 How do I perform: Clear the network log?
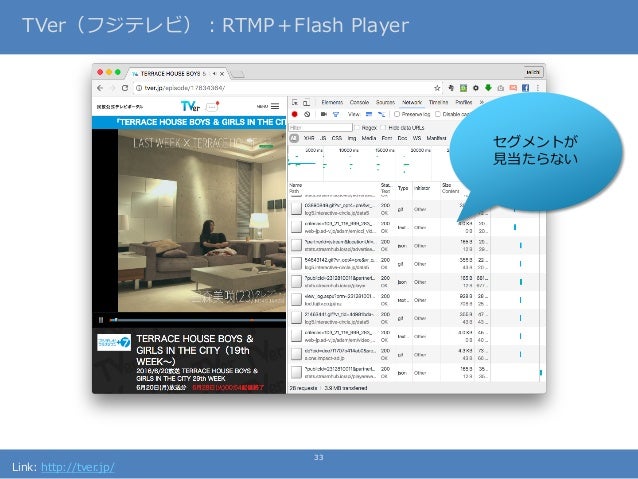point(307,114)
